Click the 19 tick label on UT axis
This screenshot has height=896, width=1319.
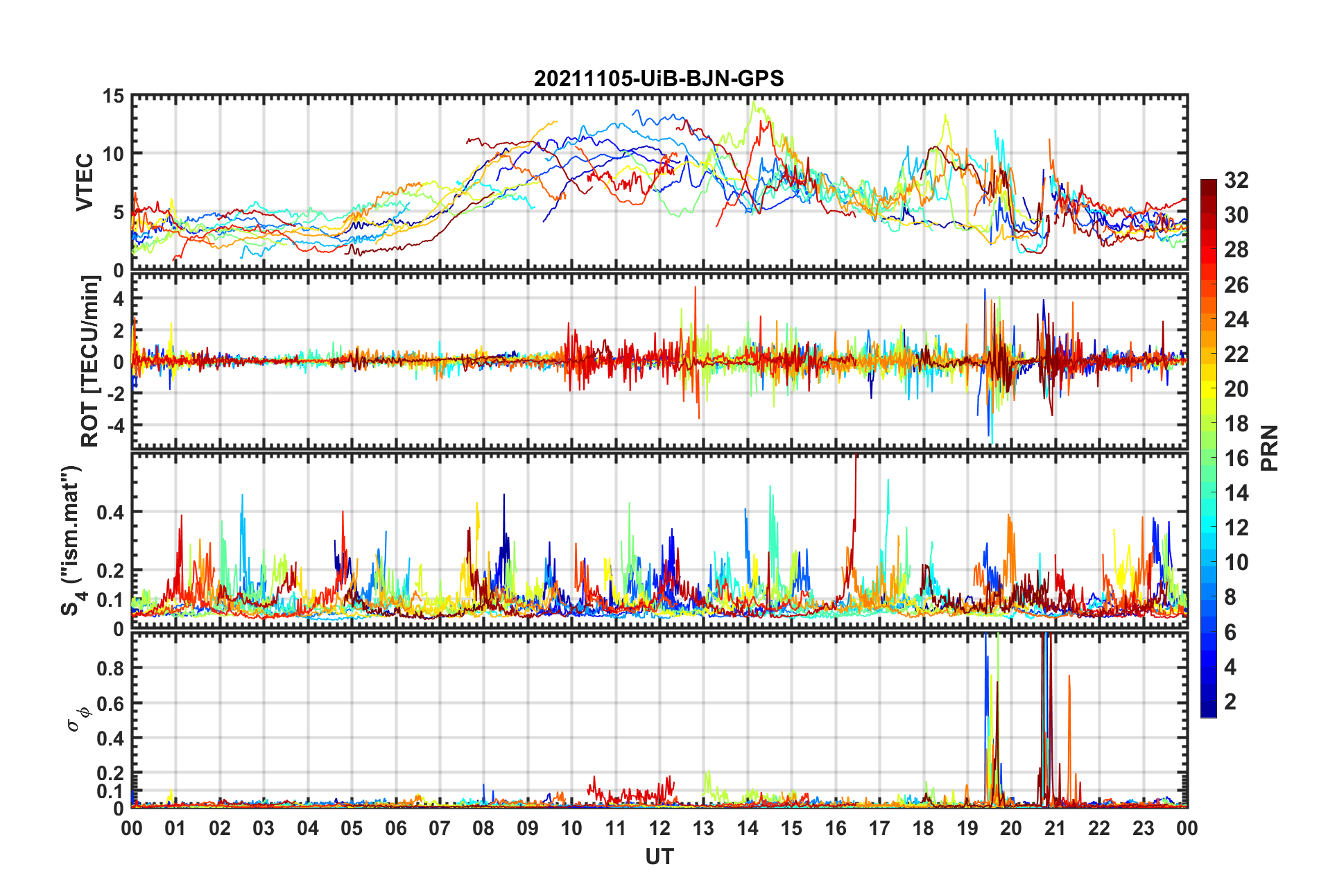[x=967, y=828]
